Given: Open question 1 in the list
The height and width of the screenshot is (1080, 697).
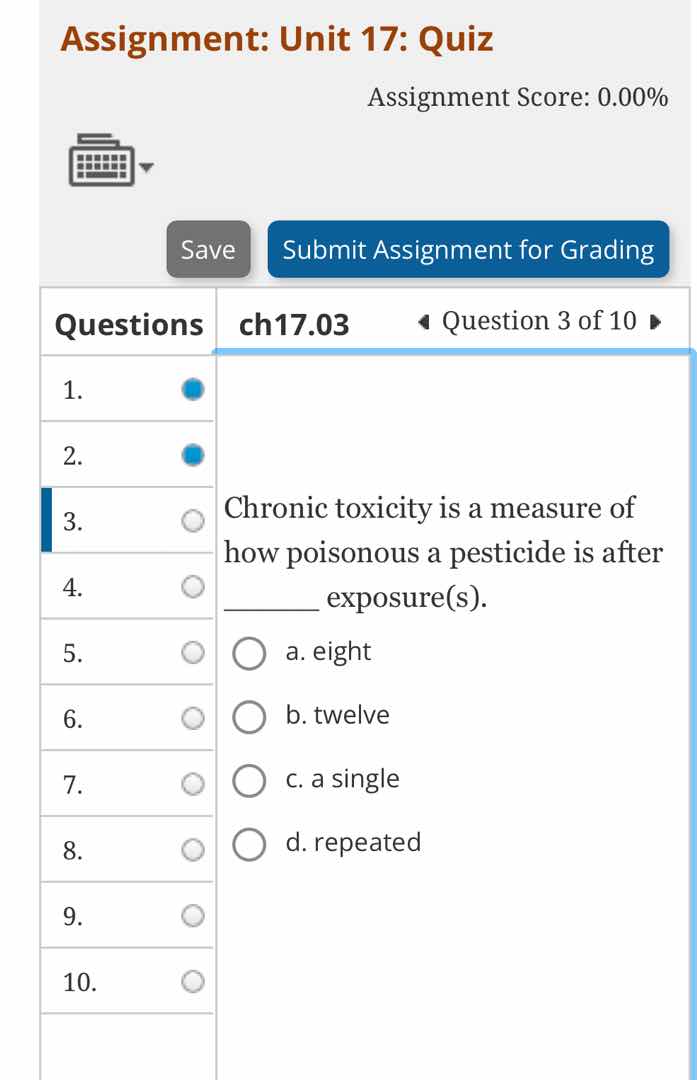Looking at the screenshot, I should 127,389.
